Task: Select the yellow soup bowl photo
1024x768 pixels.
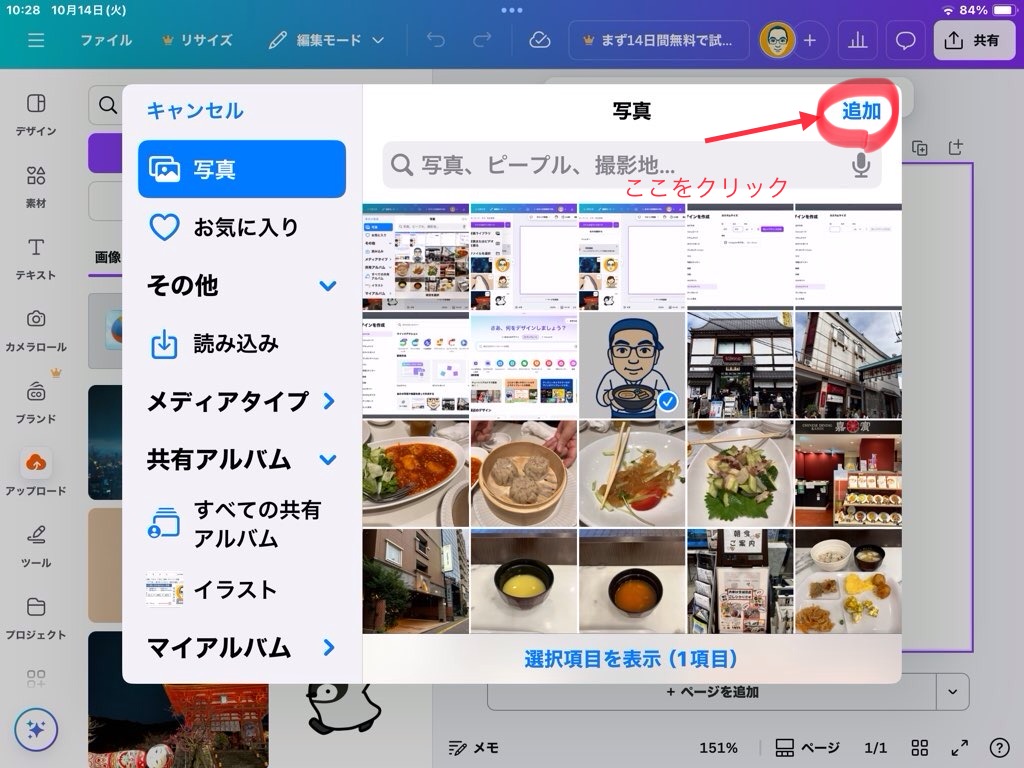Action: coord(524,581)
